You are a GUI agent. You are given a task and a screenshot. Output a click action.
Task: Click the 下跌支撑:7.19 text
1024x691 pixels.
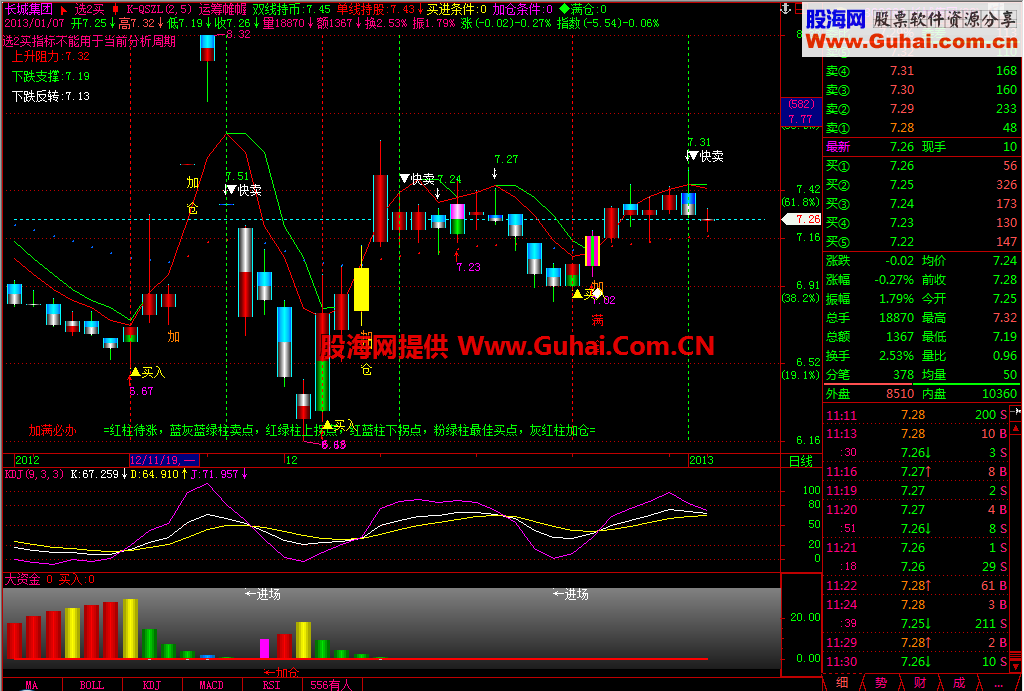tap(51, 76)
